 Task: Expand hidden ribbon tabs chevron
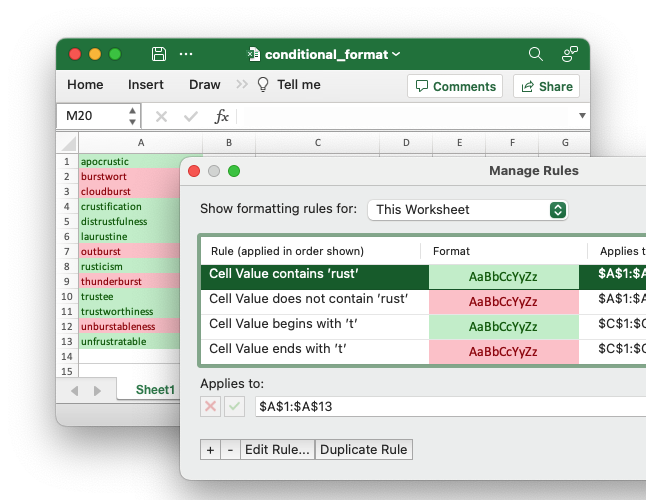[x=242, y=85]
